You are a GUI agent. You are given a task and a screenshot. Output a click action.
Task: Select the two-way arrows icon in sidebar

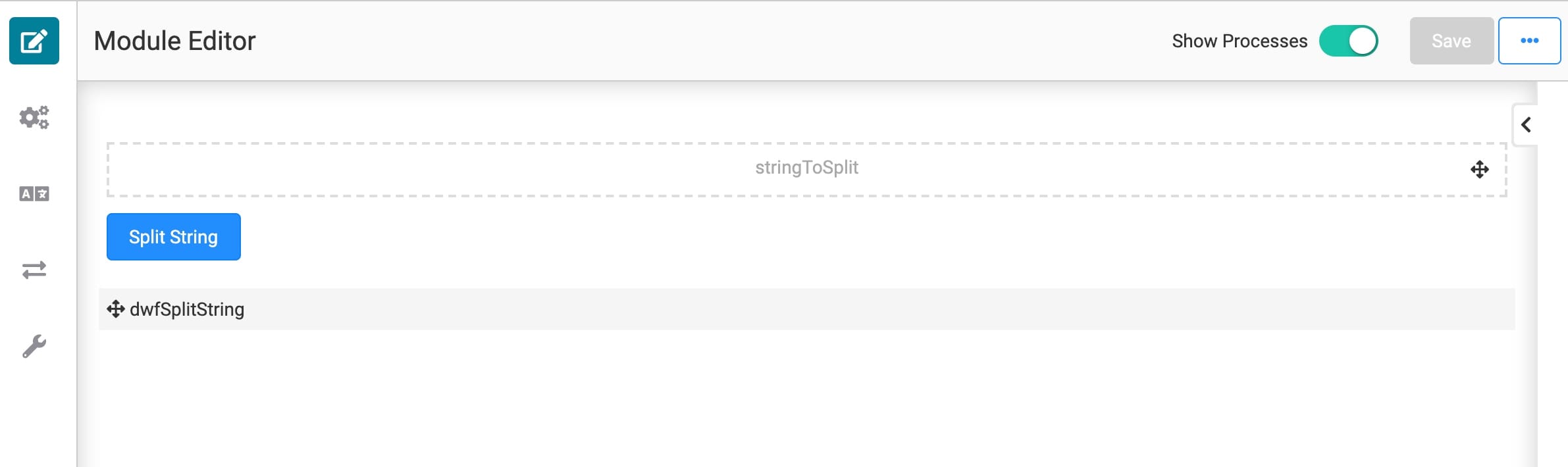(x=34, y=270)
